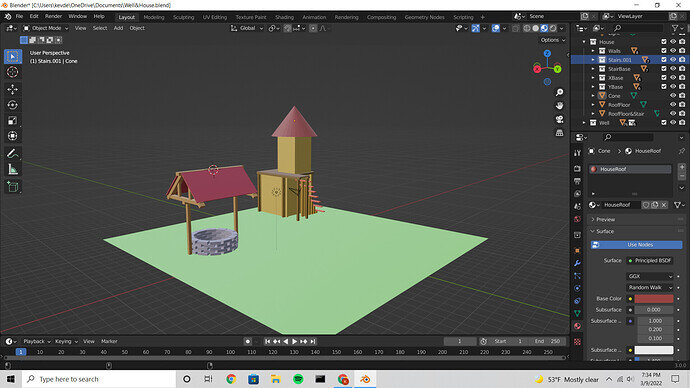Open the viewport Add menu
This screenshot has height=388, width=690.
tap(118, 28)
